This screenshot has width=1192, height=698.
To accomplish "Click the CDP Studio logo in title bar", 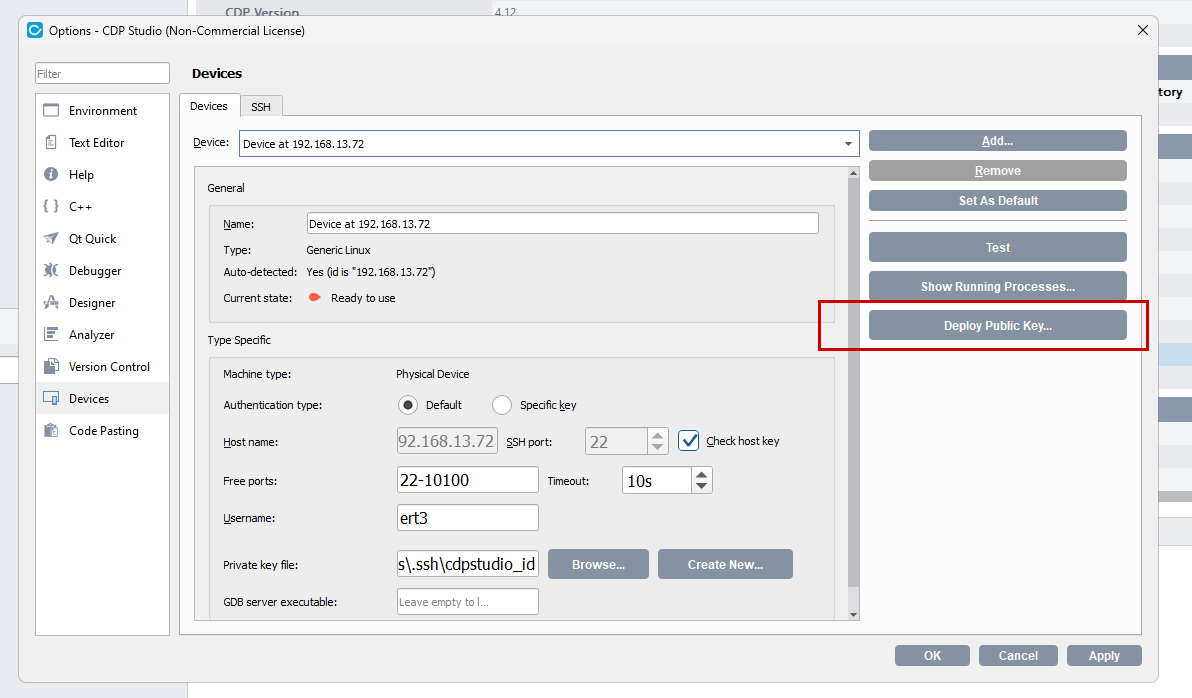I will click(35, 30).
